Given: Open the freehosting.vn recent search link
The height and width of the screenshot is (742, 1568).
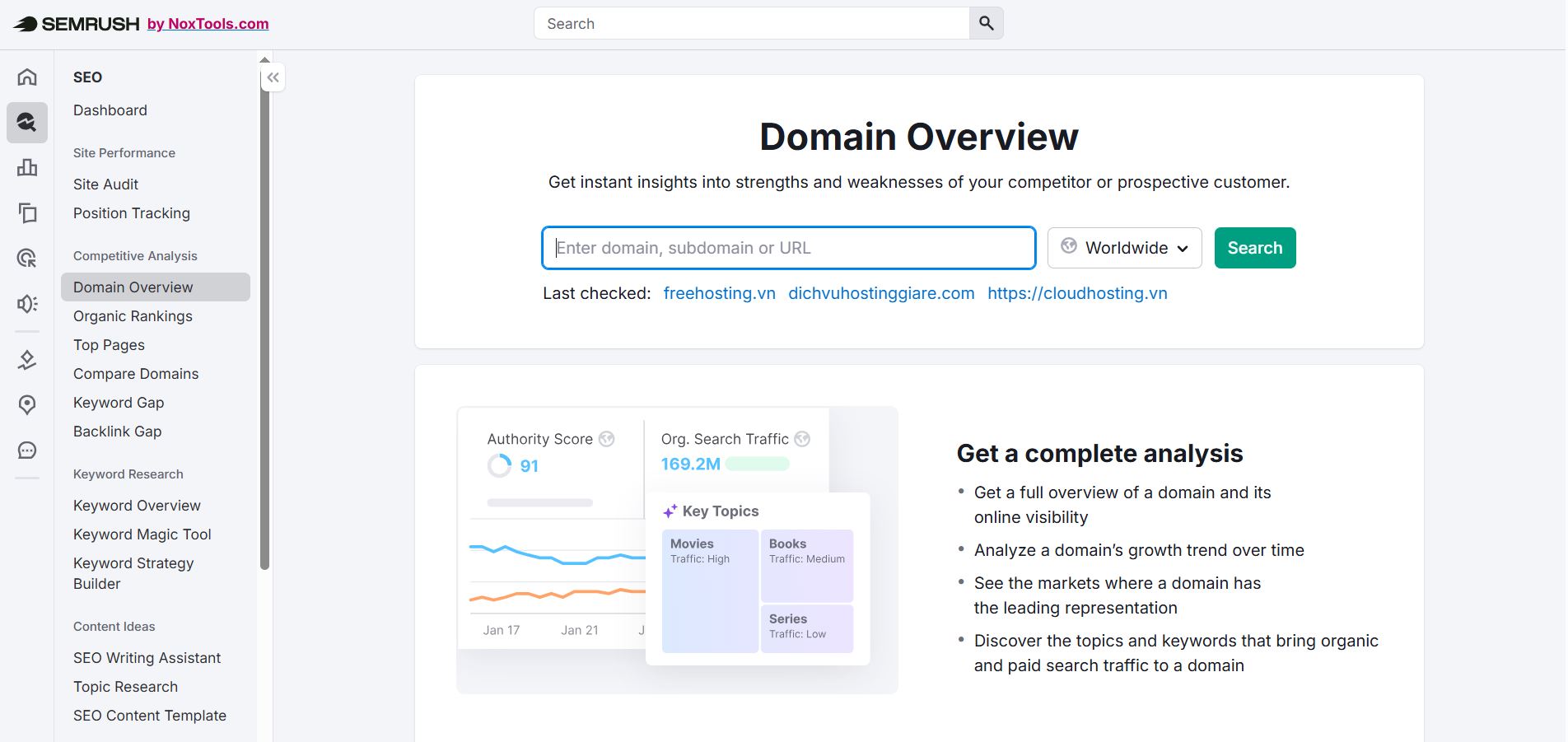Looking at the screenshot, I should coord(718,293).
